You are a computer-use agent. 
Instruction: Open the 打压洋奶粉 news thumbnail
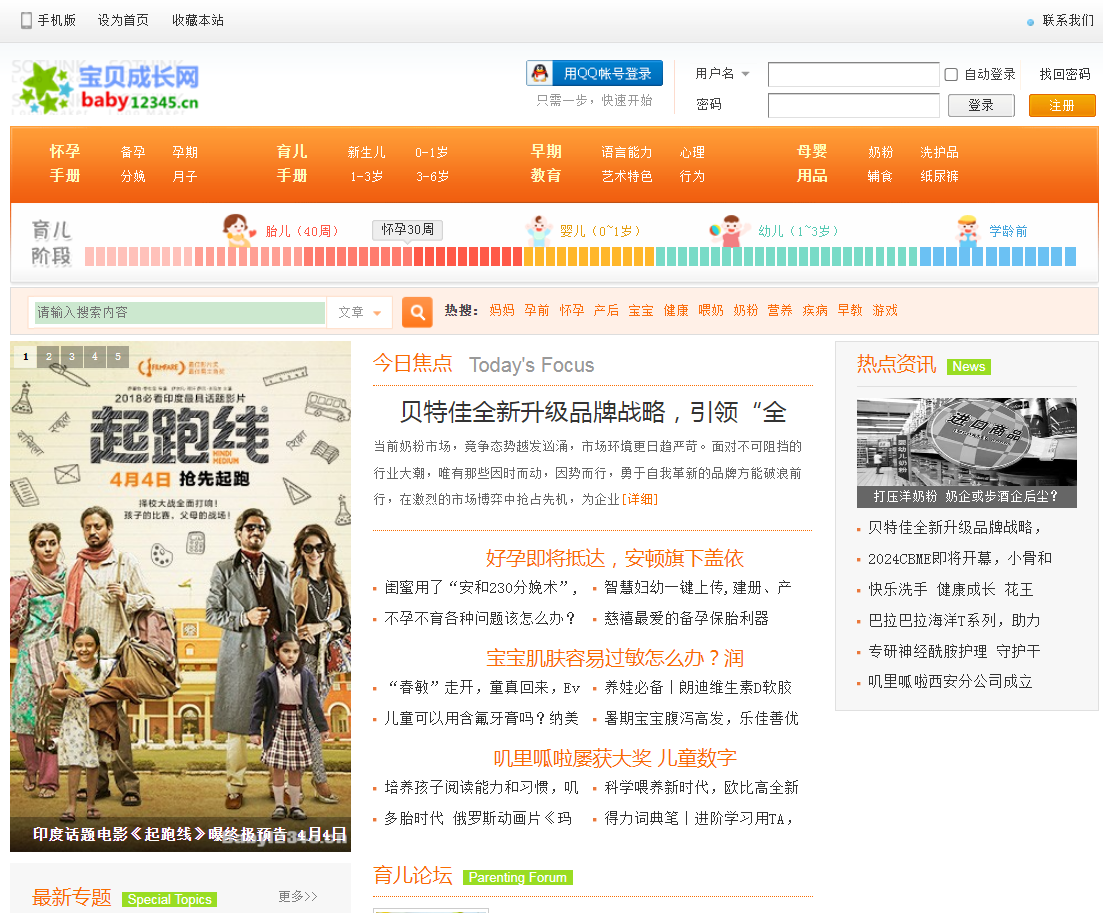coord(967,452)
